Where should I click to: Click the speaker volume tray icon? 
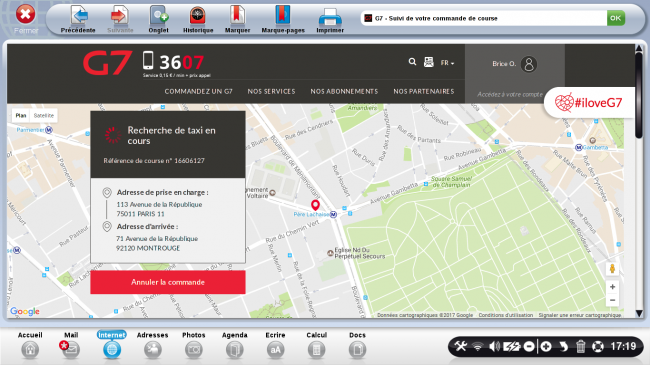point(494,346)
